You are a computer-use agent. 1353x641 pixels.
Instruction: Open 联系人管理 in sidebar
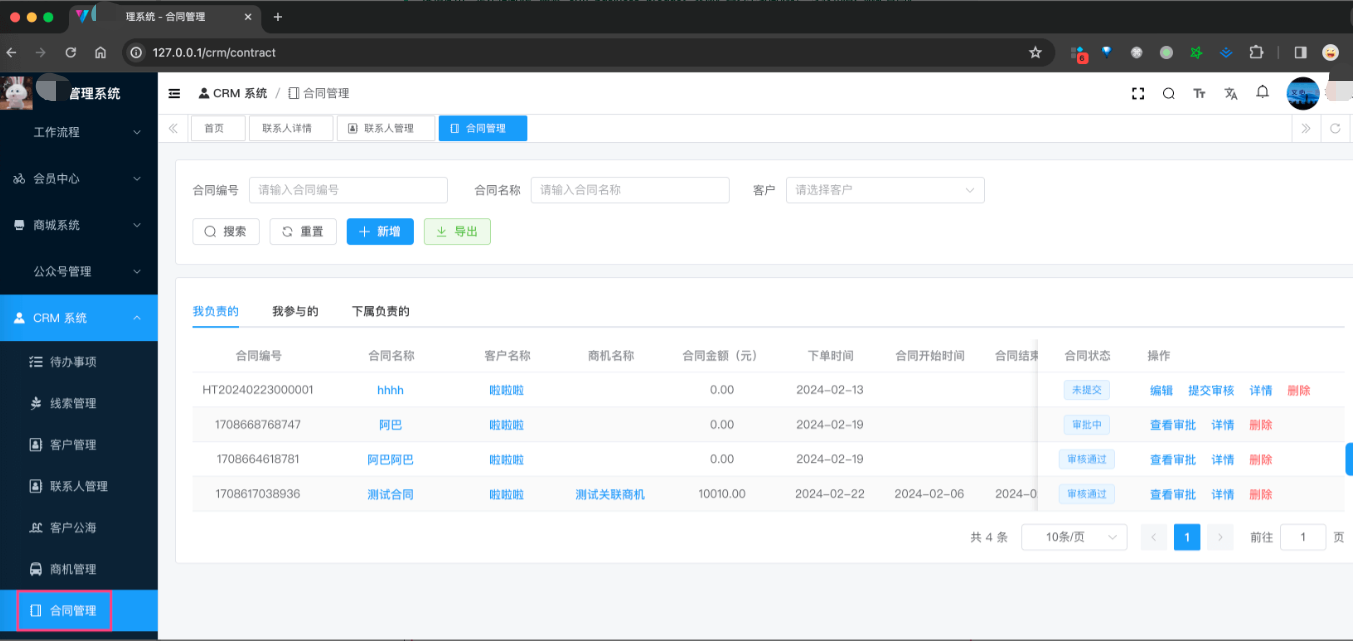click(x=79, y=486)
